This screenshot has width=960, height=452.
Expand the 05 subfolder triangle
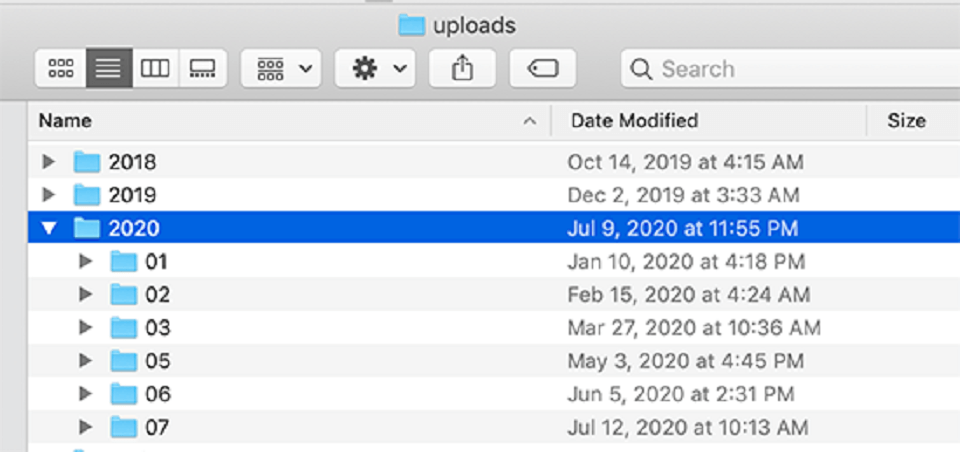click(86, 361)
